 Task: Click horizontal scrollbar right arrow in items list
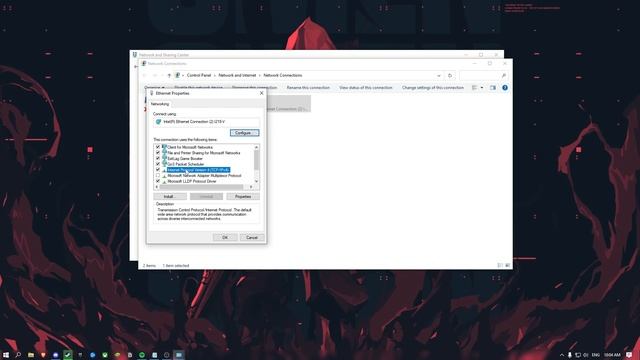[251, 187]
